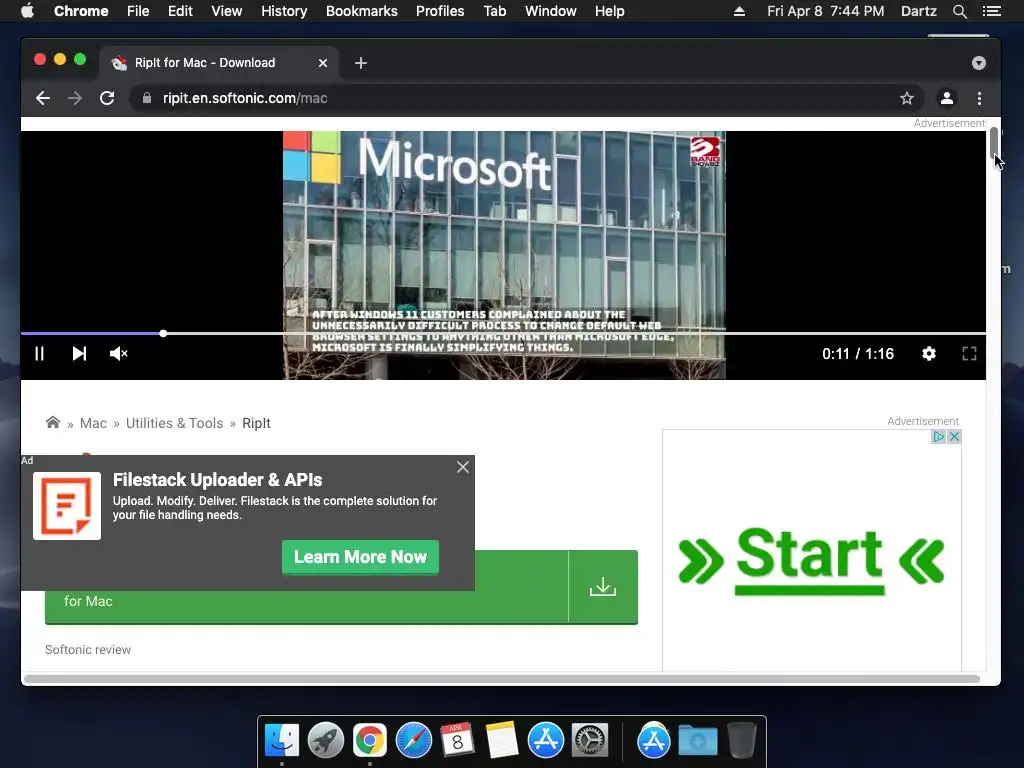
Task: Open the Apple menu
Action: (27, 11)
